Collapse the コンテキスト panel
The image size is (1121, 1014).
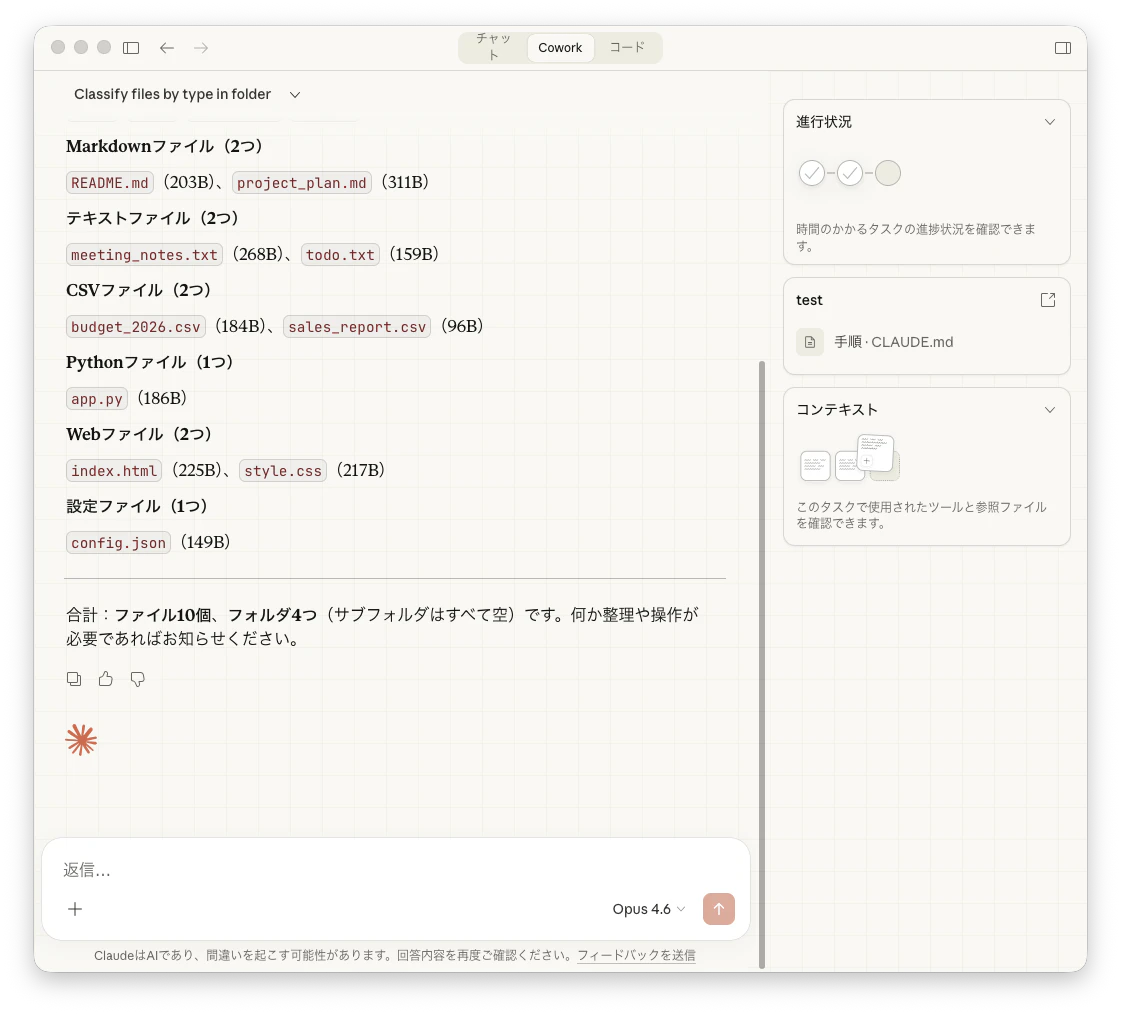(1050, 410)
